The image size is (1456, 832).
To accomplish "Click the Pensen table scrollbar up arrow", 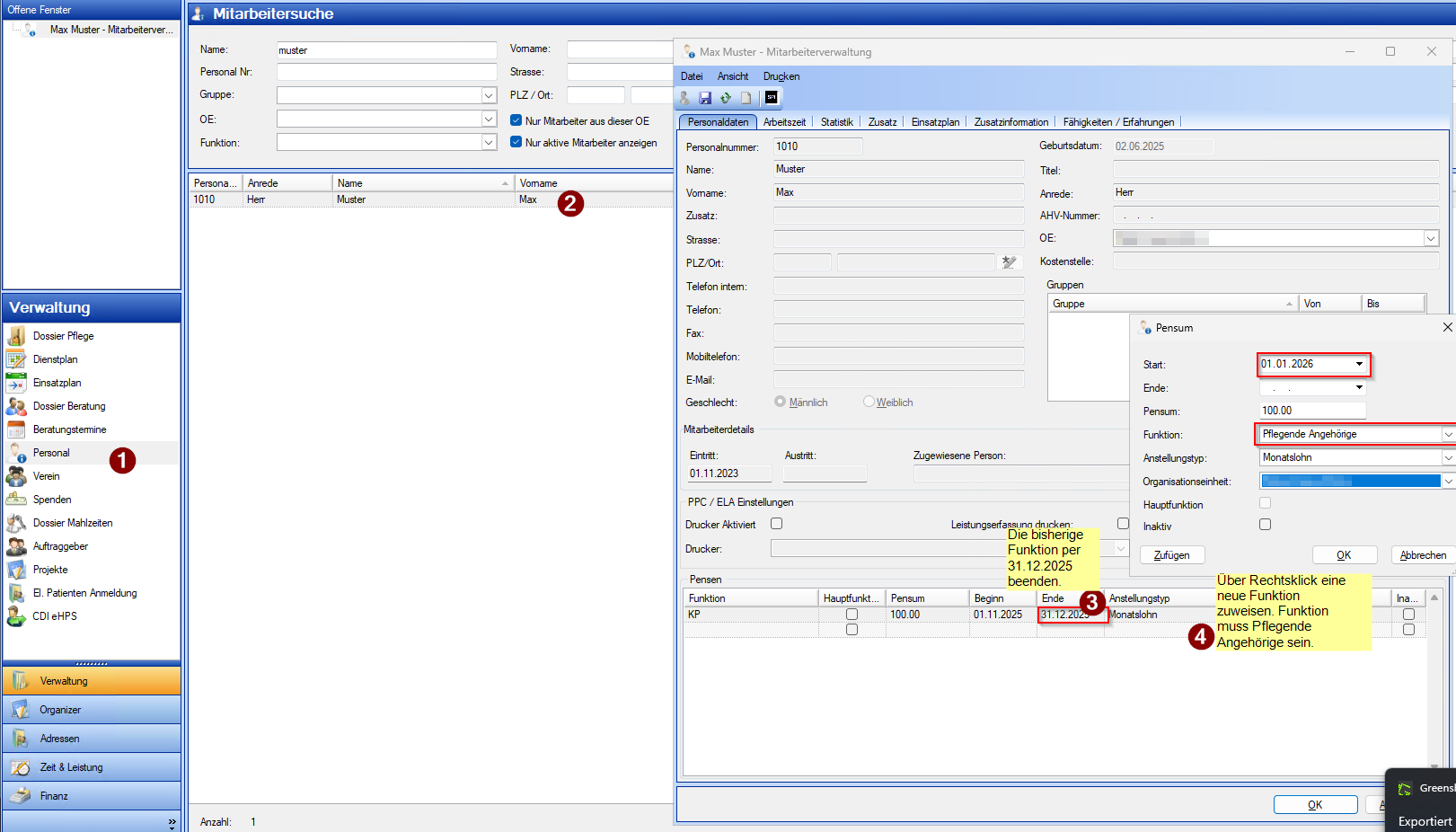I will pyautogui.click(x=1434, y=597).
